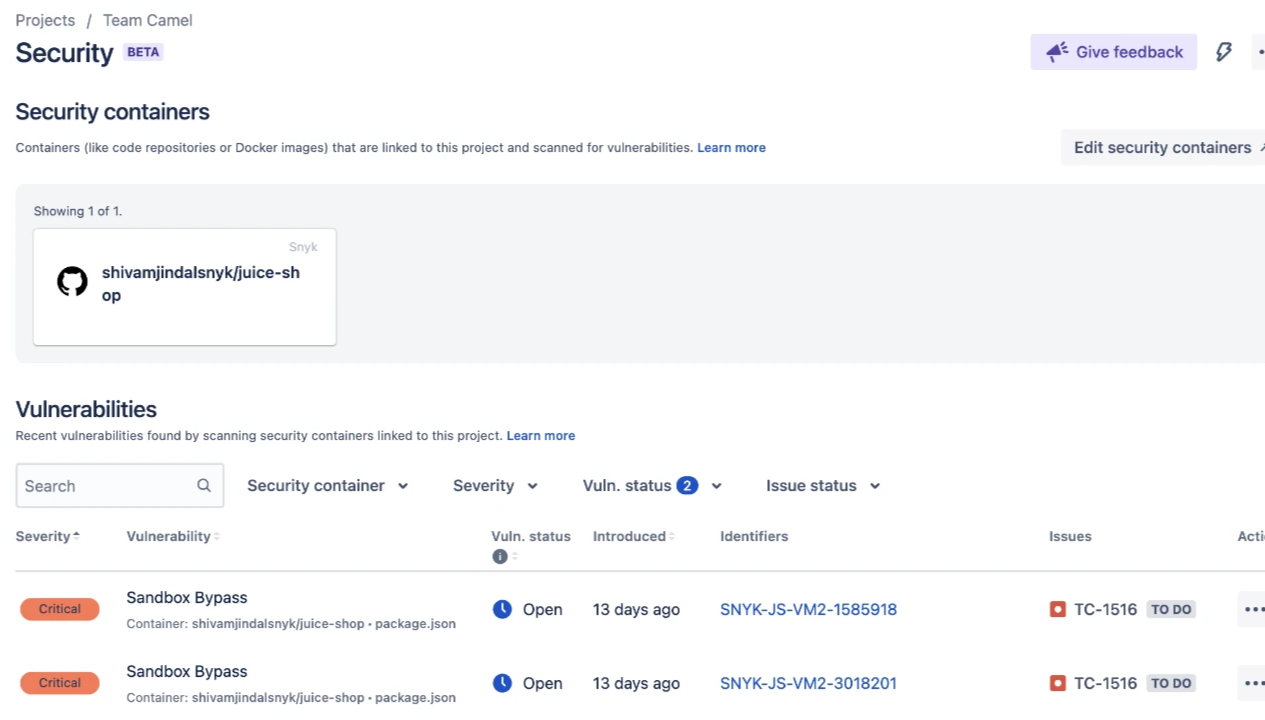Open the actions ellipsis on the first vulnerability row
Image resolution: width=1265 pixels, height=720 pixels.
point(1254,609)
